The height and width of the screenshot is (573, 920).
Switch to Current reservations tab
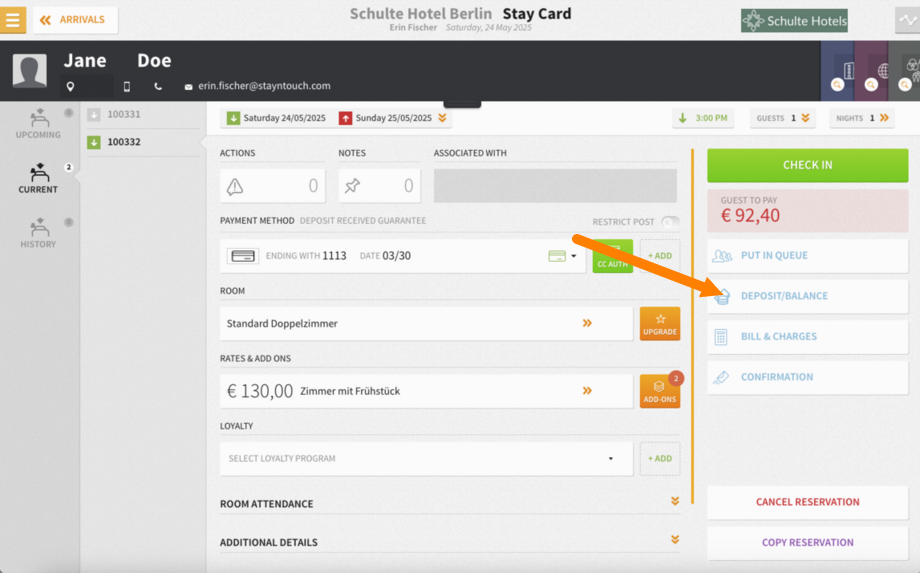click(38, 178)
